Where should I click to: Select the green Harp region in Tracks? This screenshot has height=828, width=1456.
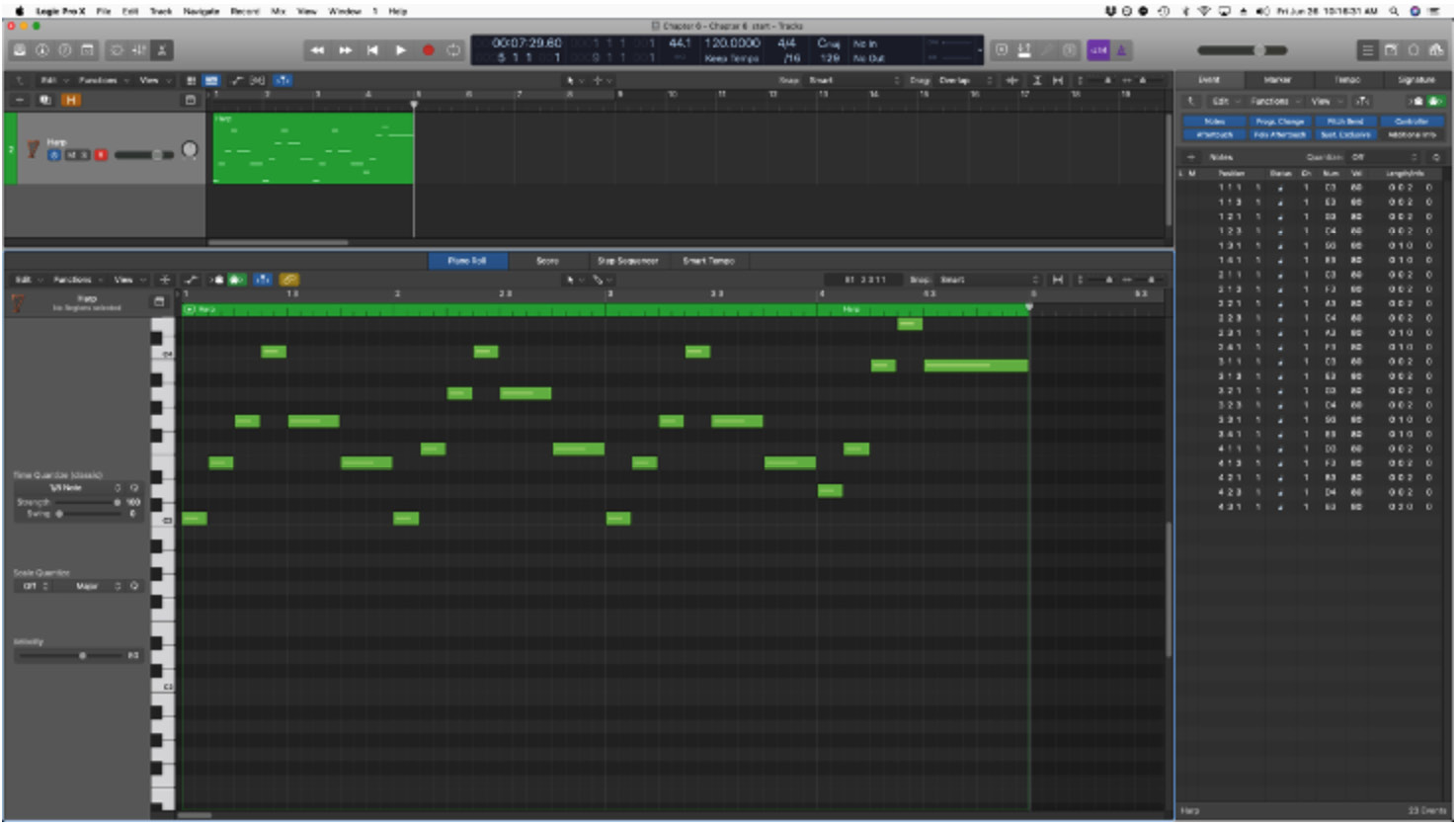pos(313,148)
